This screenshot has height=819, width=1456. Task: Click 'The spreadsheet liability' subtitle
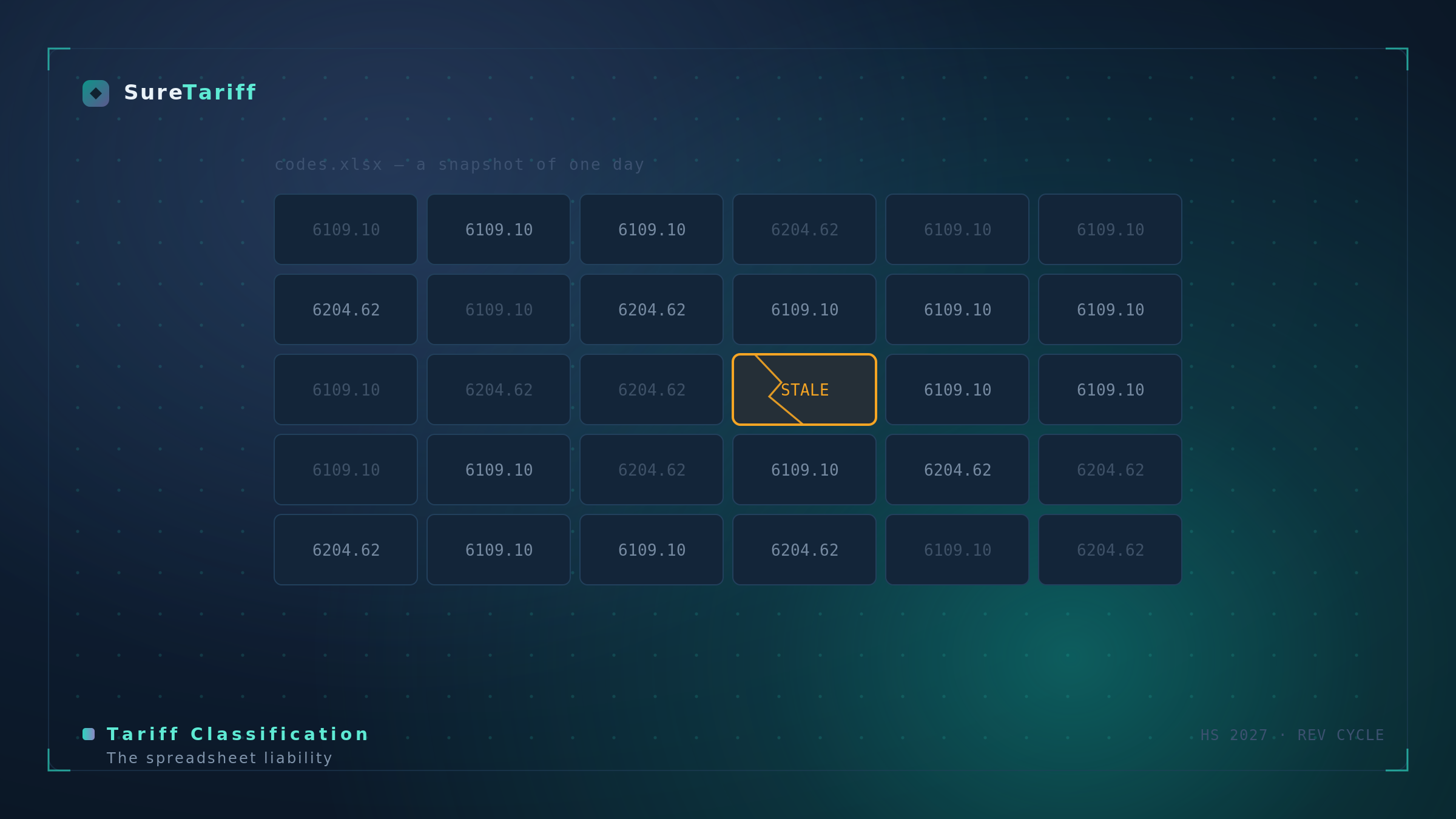coord(220,758)
